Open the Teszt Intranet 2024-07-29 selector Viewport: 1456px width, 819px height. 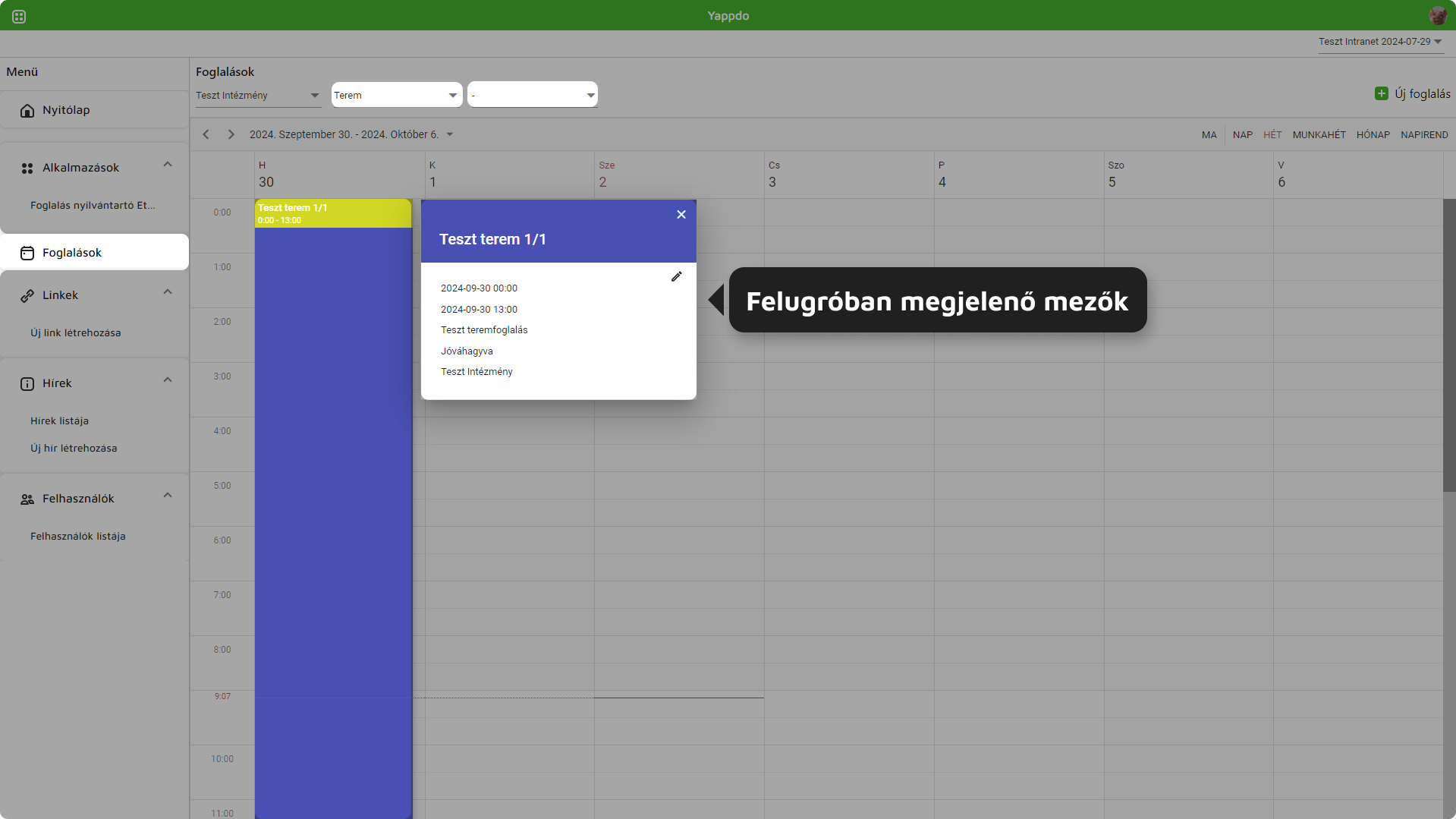coord(1380,42)
